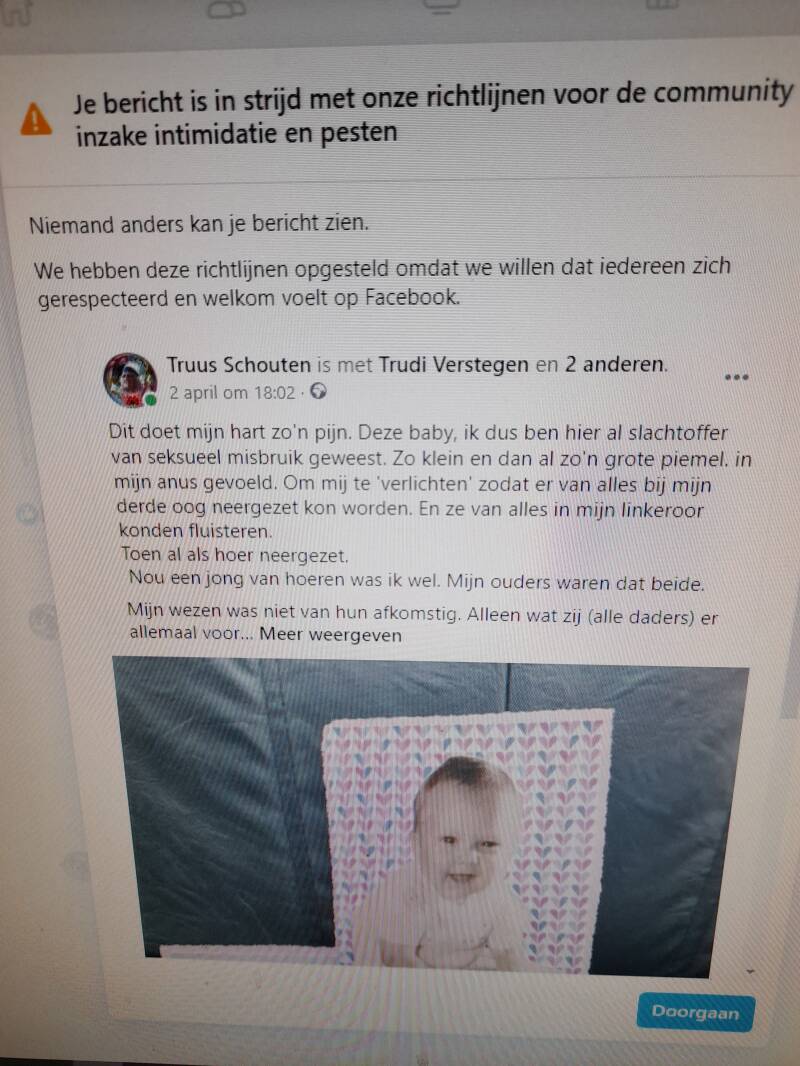Viewport: 800px width, 1066px height.
Task: Click the blue Doorgaan button
Action: coord(695,1012)
